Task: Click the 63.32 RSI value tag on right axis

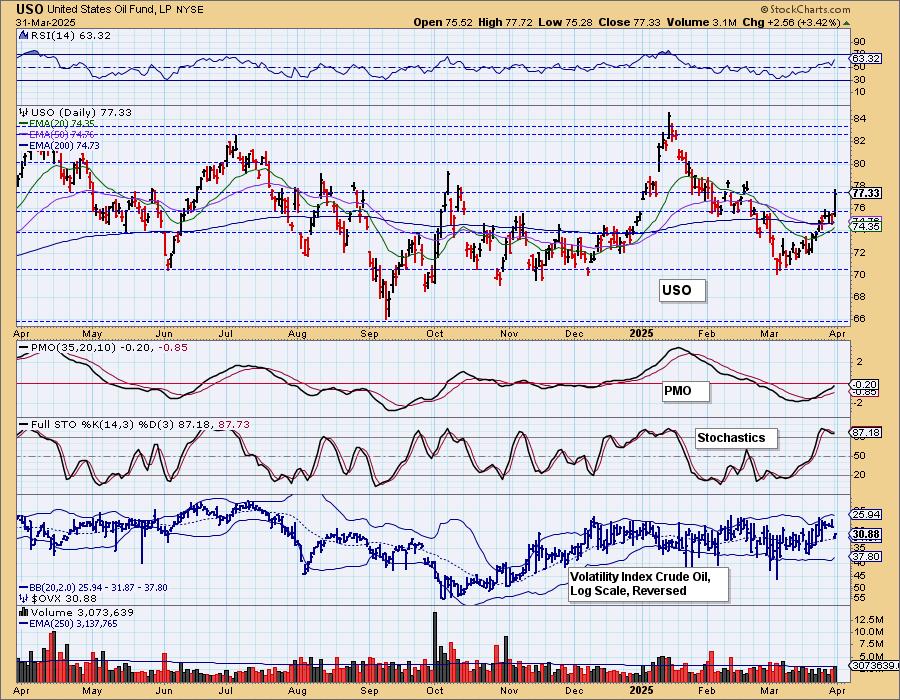Action: 866,59
